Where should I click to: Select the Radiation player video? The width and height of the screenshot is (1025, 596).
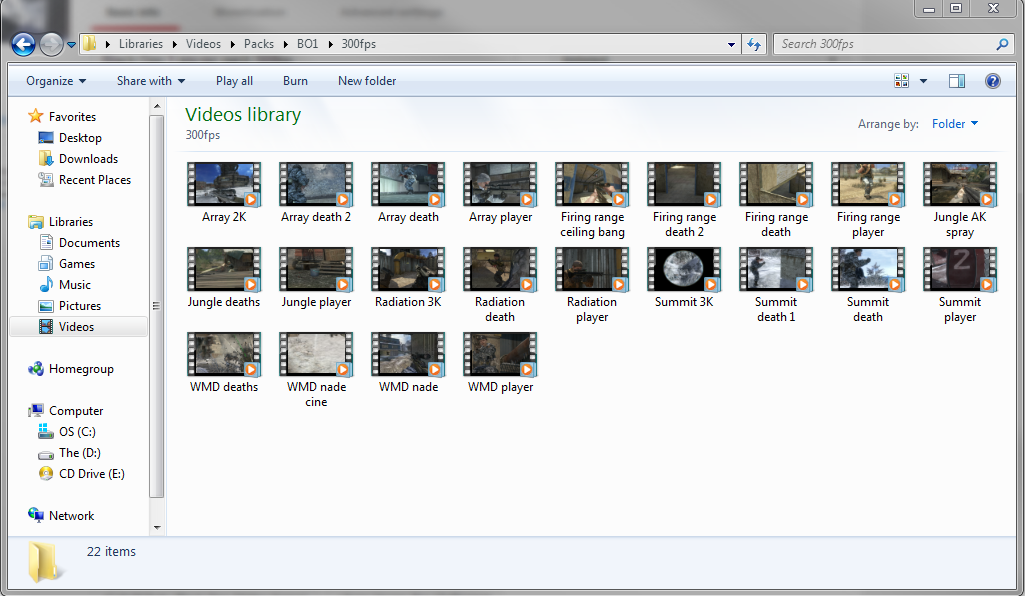(x=592, y=286)
